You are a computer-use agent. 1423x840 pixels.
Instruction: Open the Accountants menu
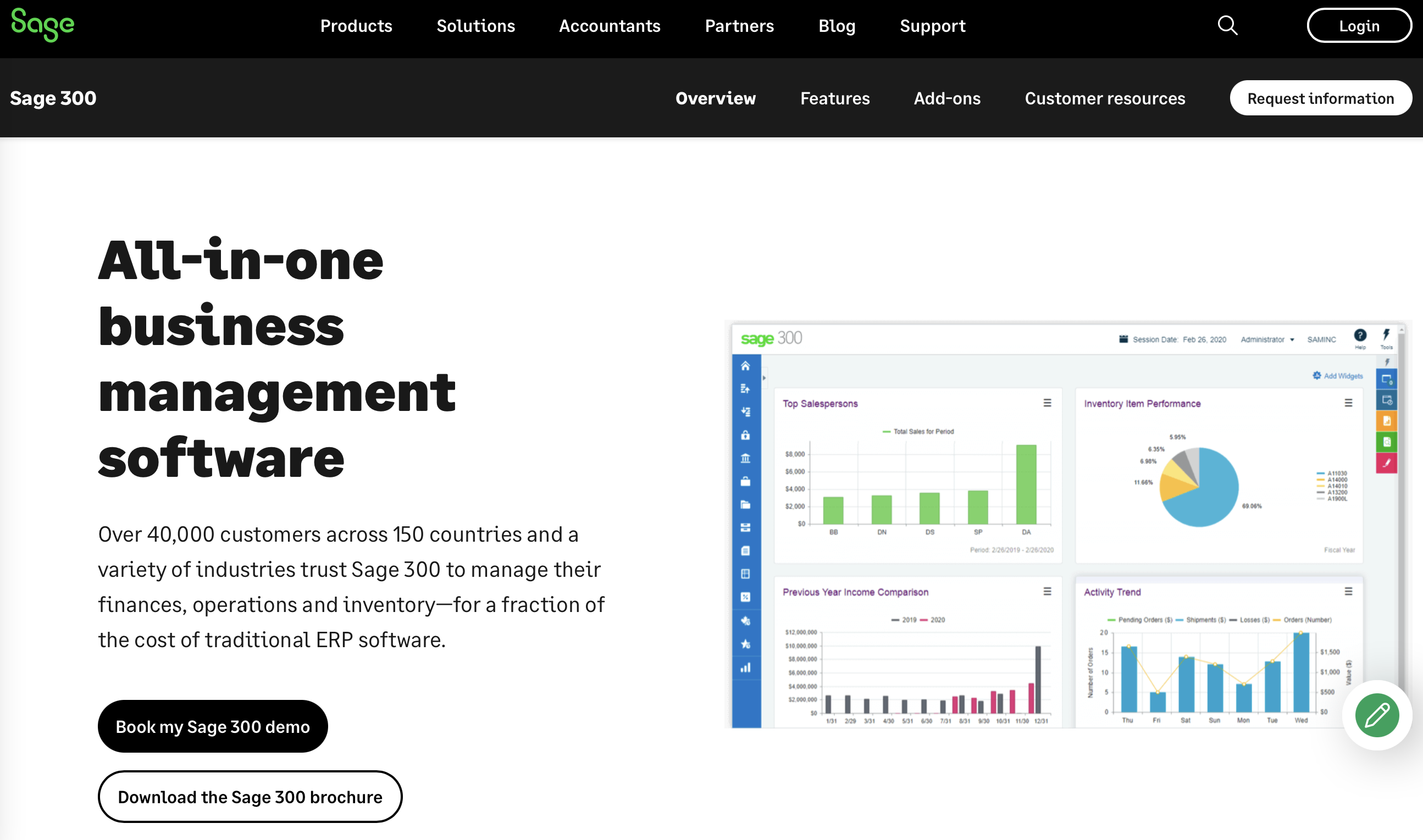click(610, 26)
